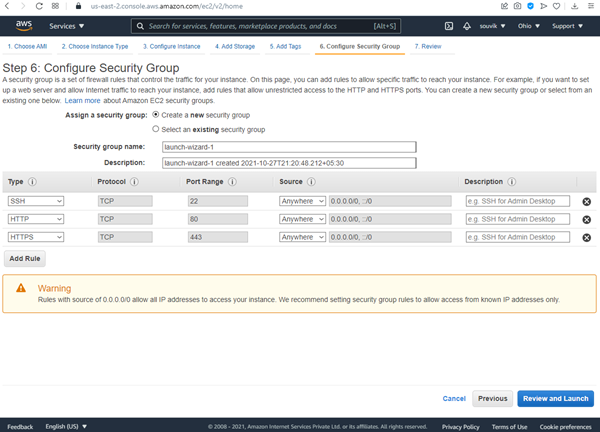The image size is (600, 432).
Task: Click the browser send flow icon
Action: (x=543, y=6)
